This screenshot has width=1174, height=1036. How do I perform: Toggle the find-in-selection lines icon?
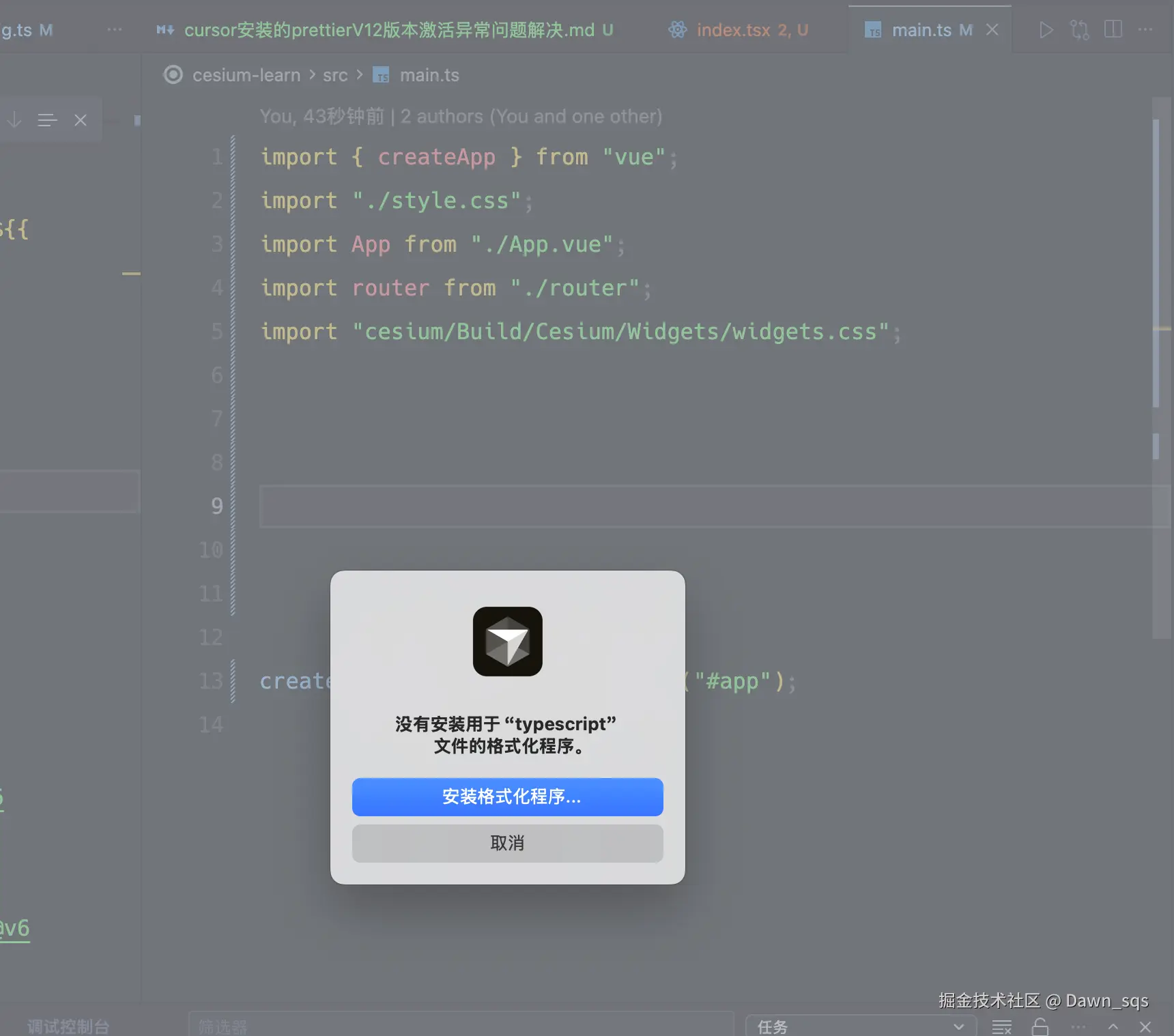pyautogui.click(x=47, y=120)
